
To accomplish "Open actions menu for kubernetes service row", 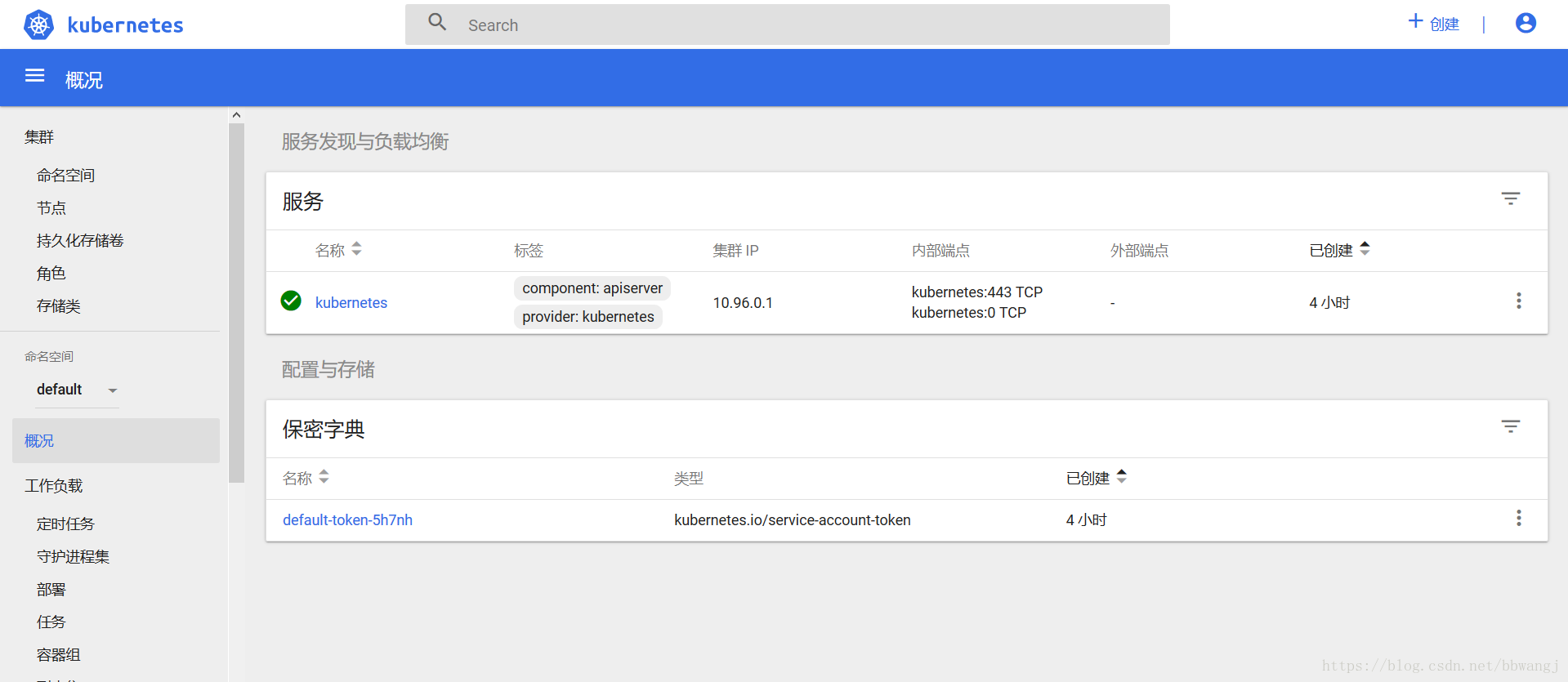I will click(x=1519, y=301).
